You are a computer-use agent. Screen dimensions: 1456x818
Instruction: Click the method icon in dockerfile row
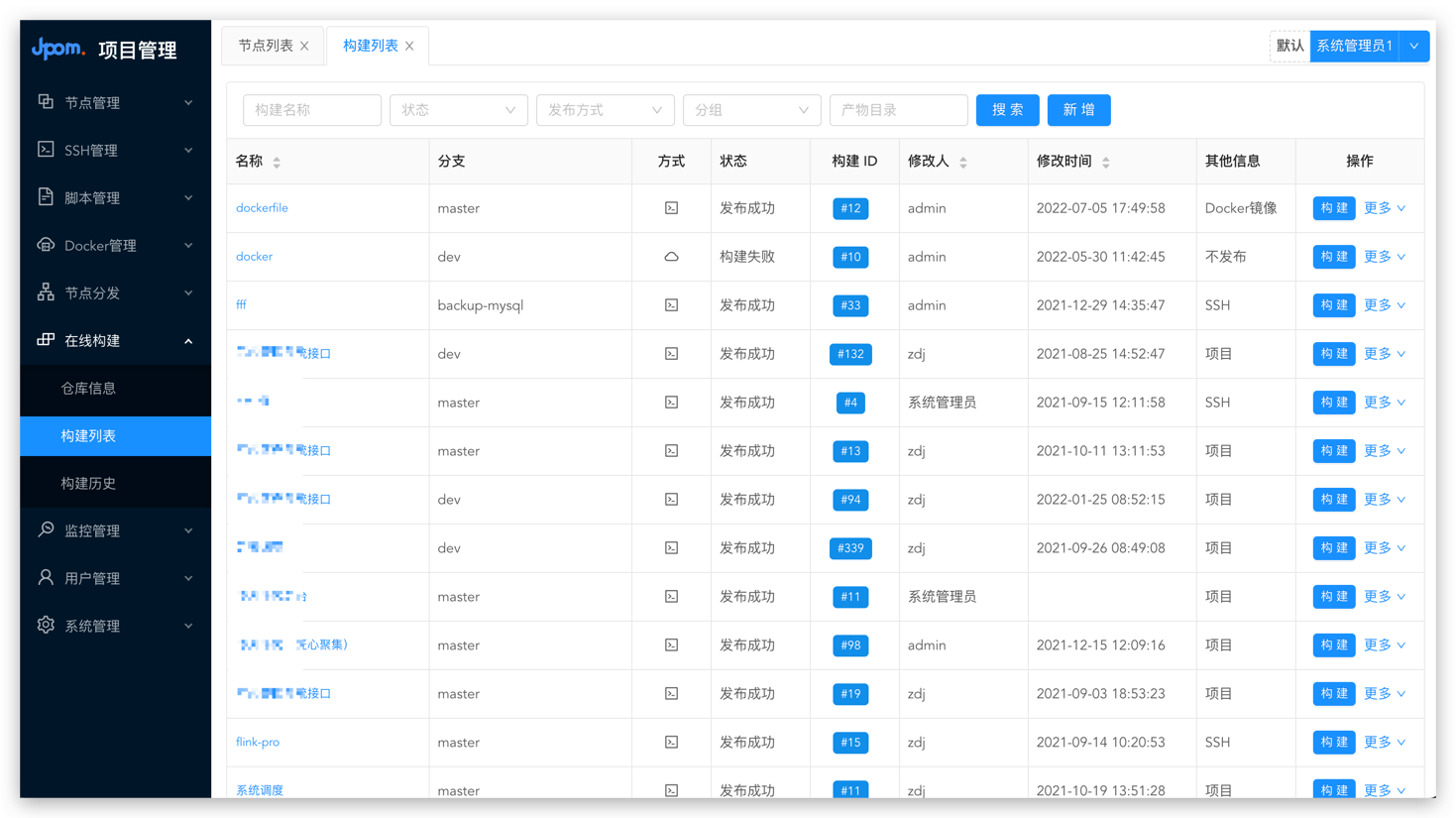pos(671,208)
